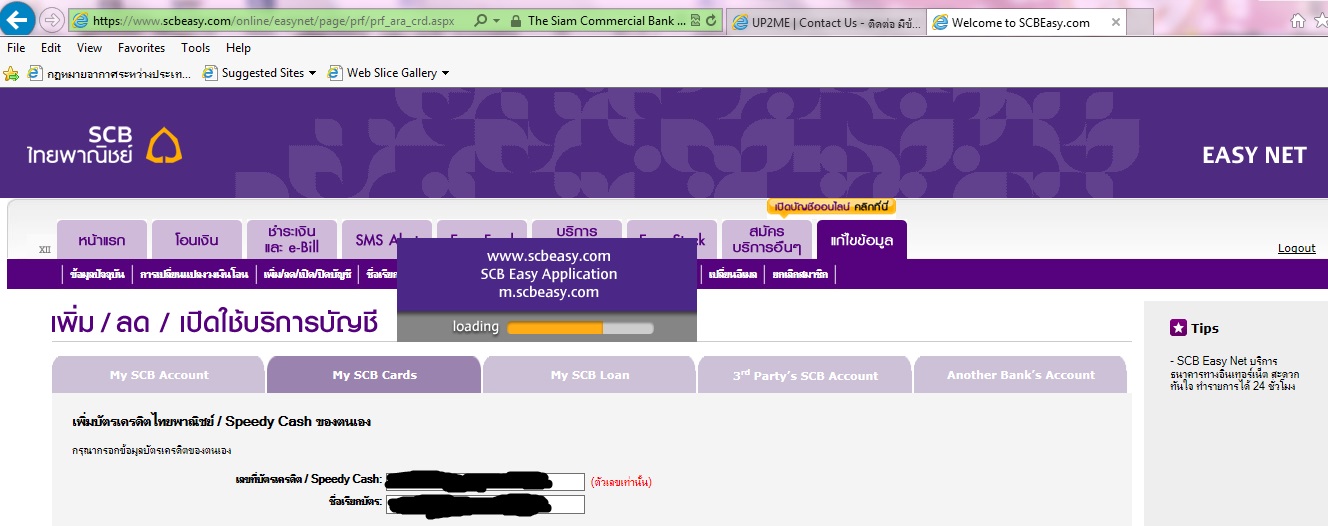Open the browser Home icon
The height and width of the screenshot is (526, 1328).
coord(1297,21)
